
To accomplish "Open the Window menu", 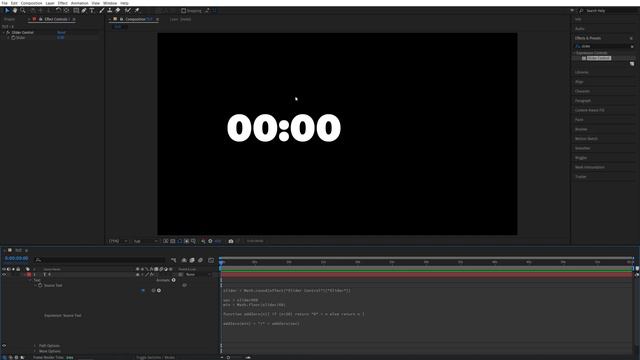I will (110, 3).
